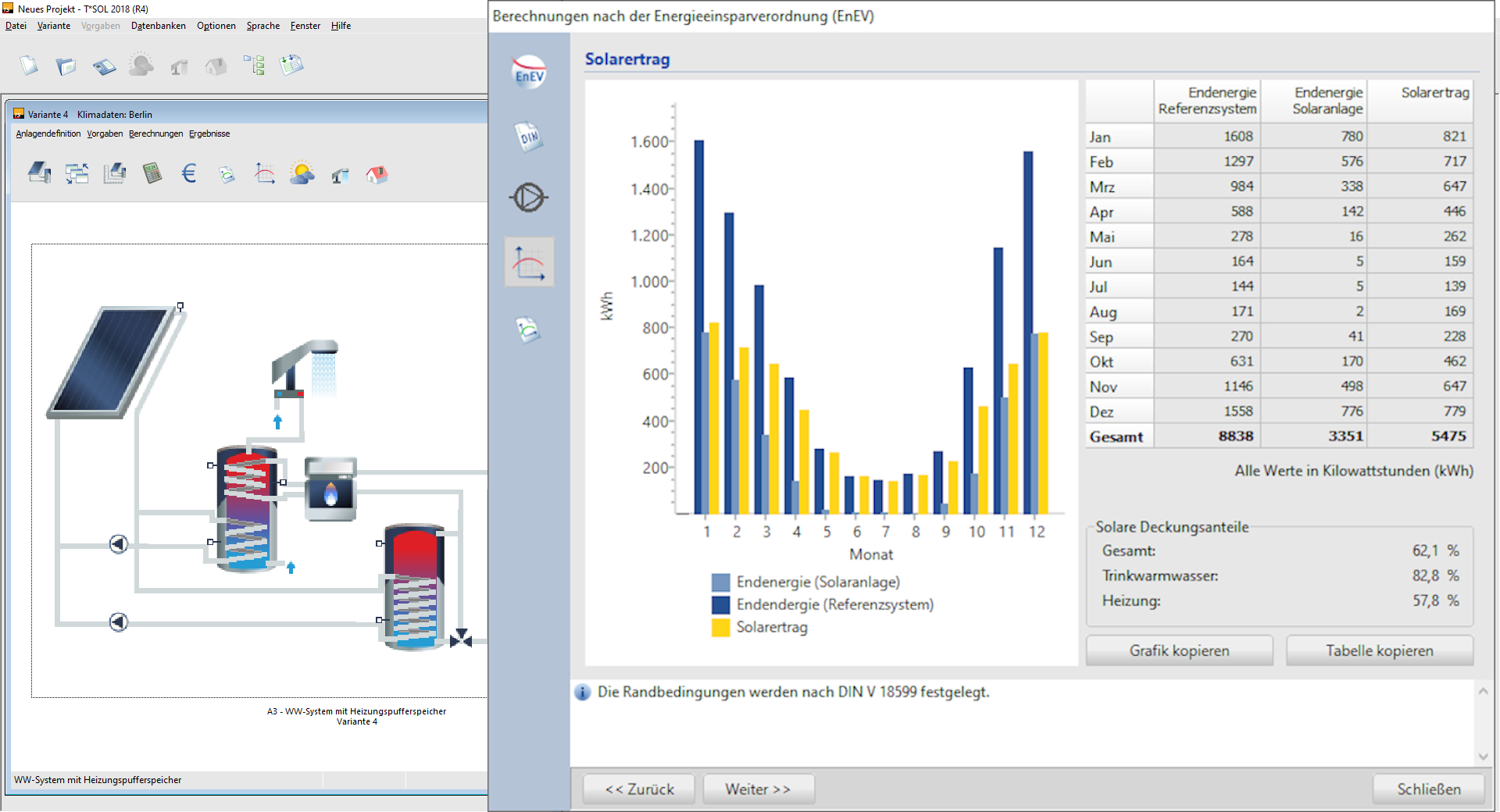This screenshot has height=812, width=1500.
Task: Click the dimensioning icon with ruler
Action: [x=114, y=173]
